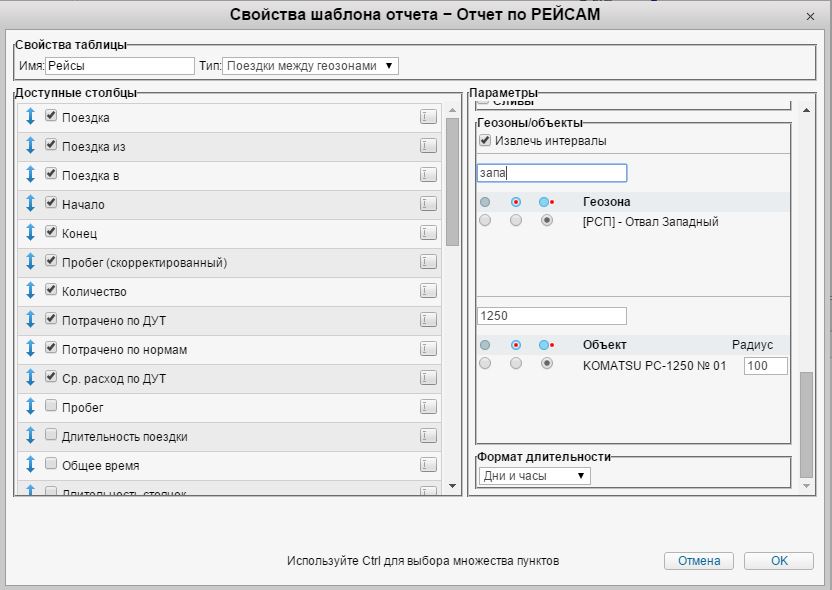Click the reorder arrows icon beside Общее время
The height and width of the screenshot is (590, 832).
(30, 465)
